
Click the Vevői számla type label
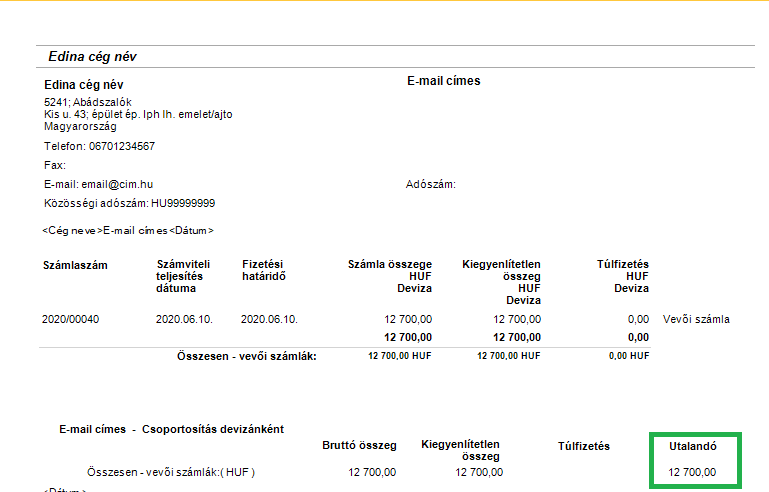click(x=696, y=319)
